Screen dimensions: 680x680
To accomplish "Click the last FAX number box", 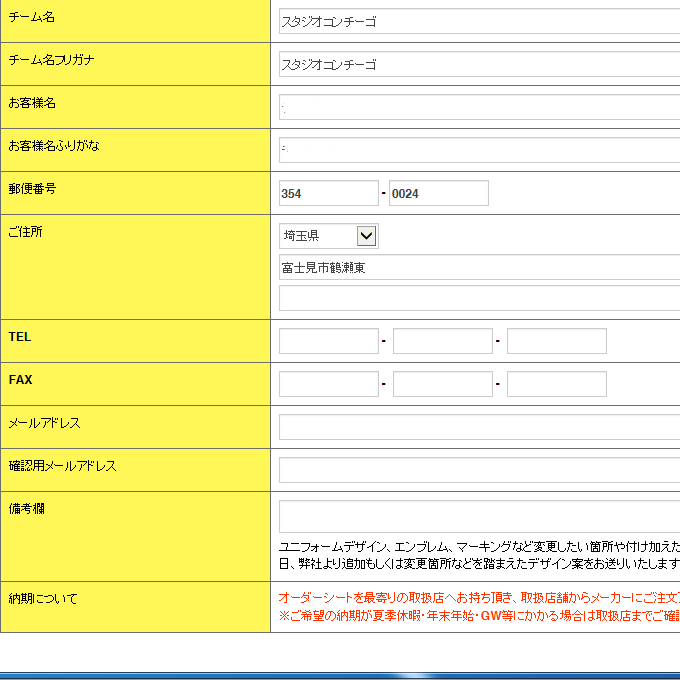I will [x=557, y=384].
